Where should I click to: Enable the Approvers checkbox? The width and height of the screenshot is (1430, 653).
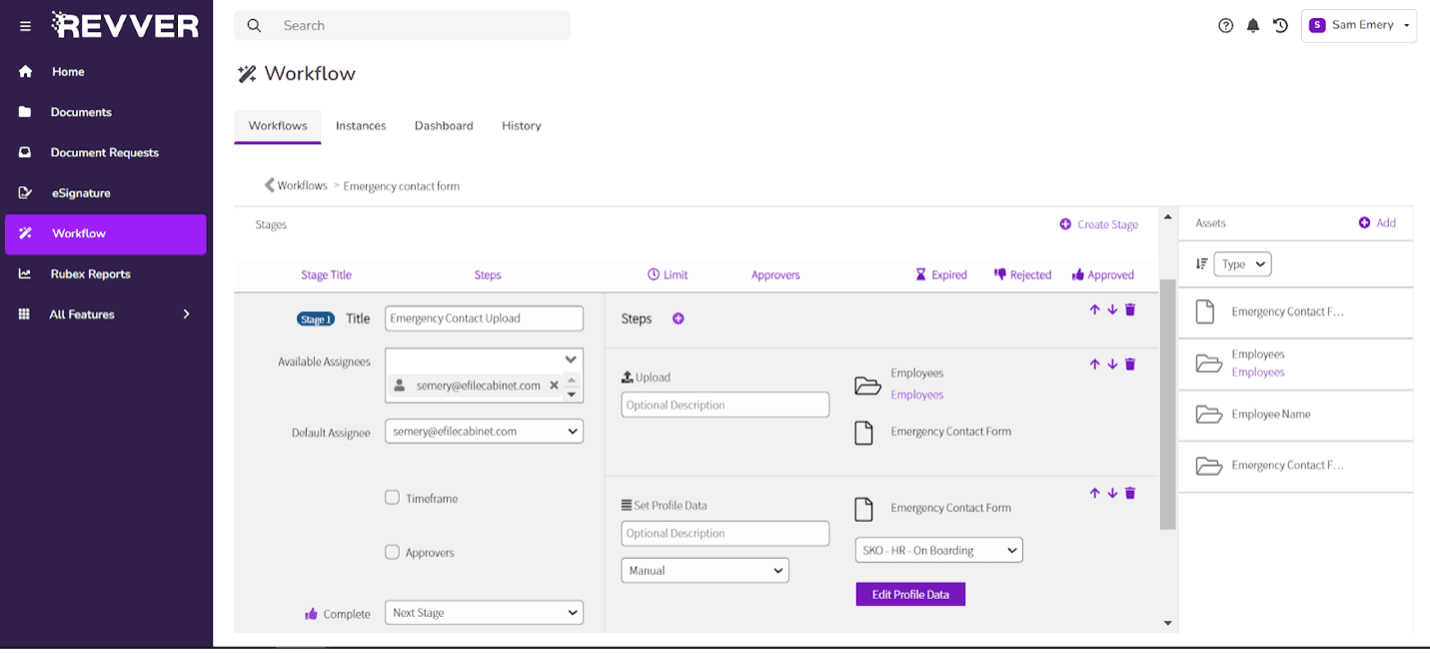392,551
